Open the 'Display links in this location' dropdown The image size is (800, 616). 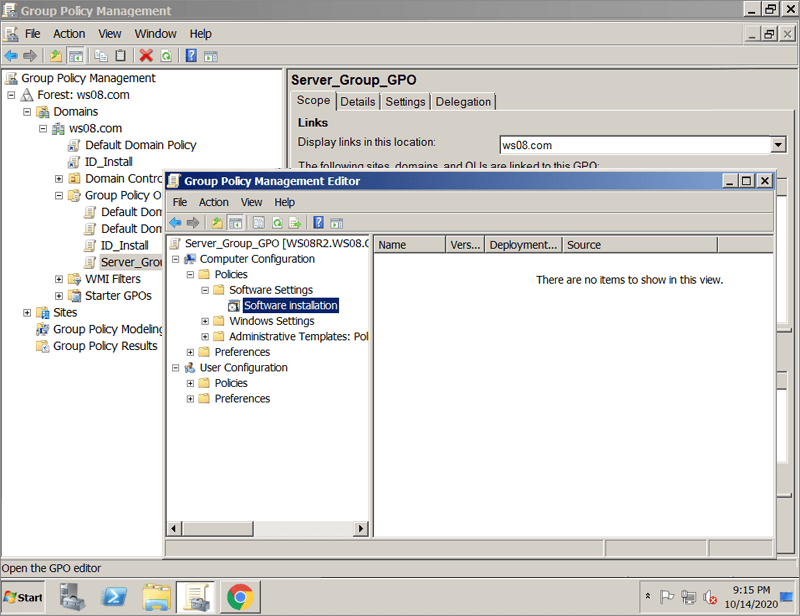click(778, 145)
